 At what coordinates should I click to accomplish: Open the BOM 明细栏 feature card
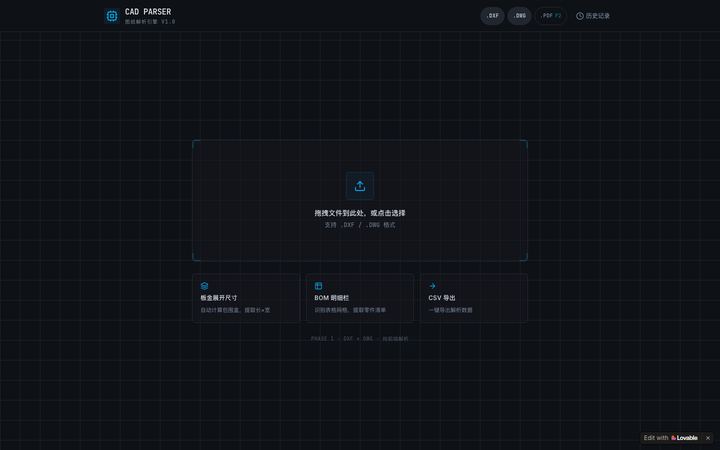(x=360, y=298)
